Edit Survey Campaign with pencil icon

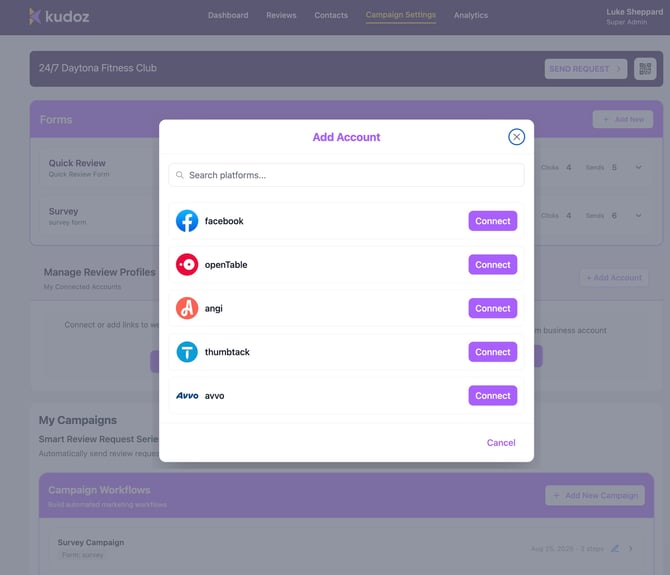[x=615, y=548]
